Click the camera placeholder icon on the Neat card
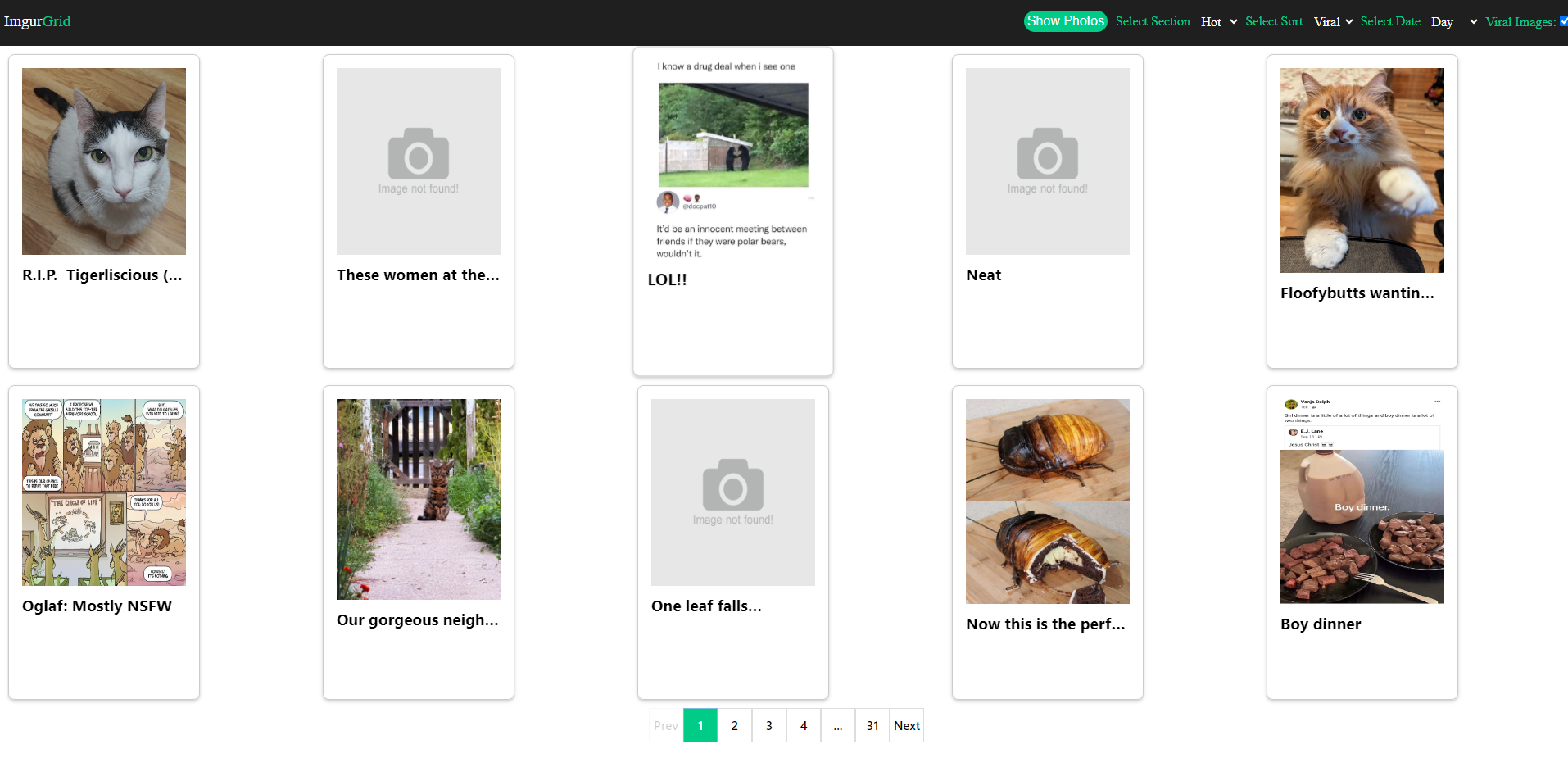 coord(1048,154)
